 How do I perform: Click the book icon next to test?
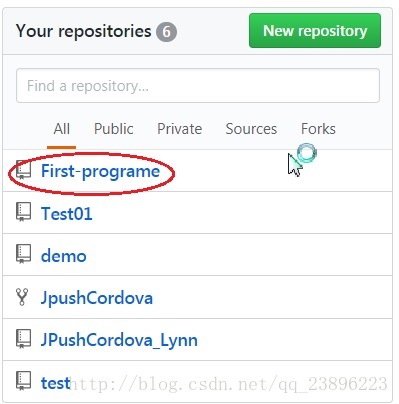pos(24,381)
